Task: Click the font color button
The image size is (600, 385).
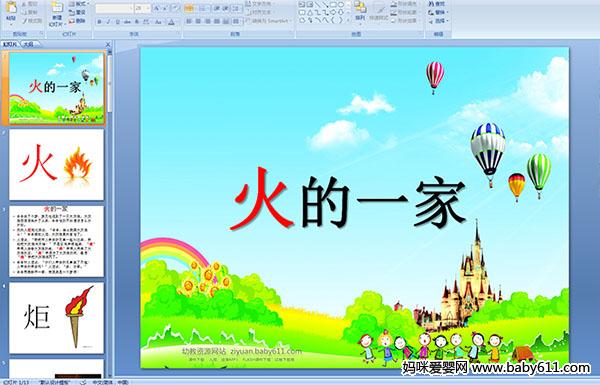Action: 171,22
